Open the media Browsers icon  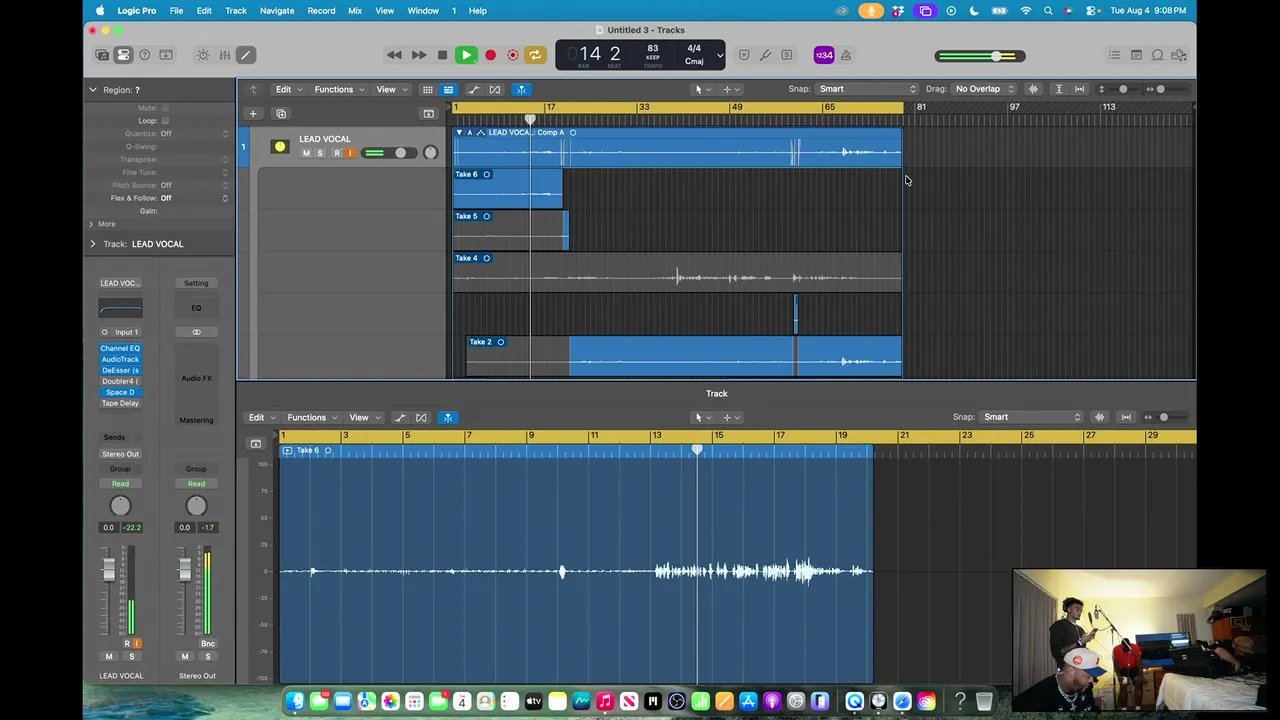pyautogui.click(x=1180, y=55)
